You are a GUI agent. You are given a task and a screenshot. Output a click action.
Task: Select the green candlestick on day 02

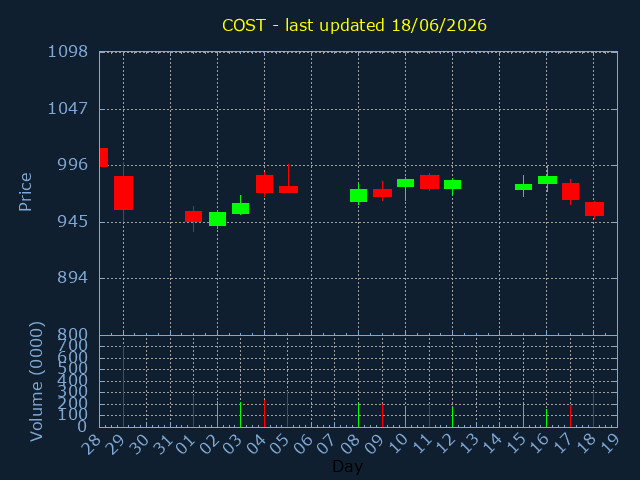click(x=217, y=219)
